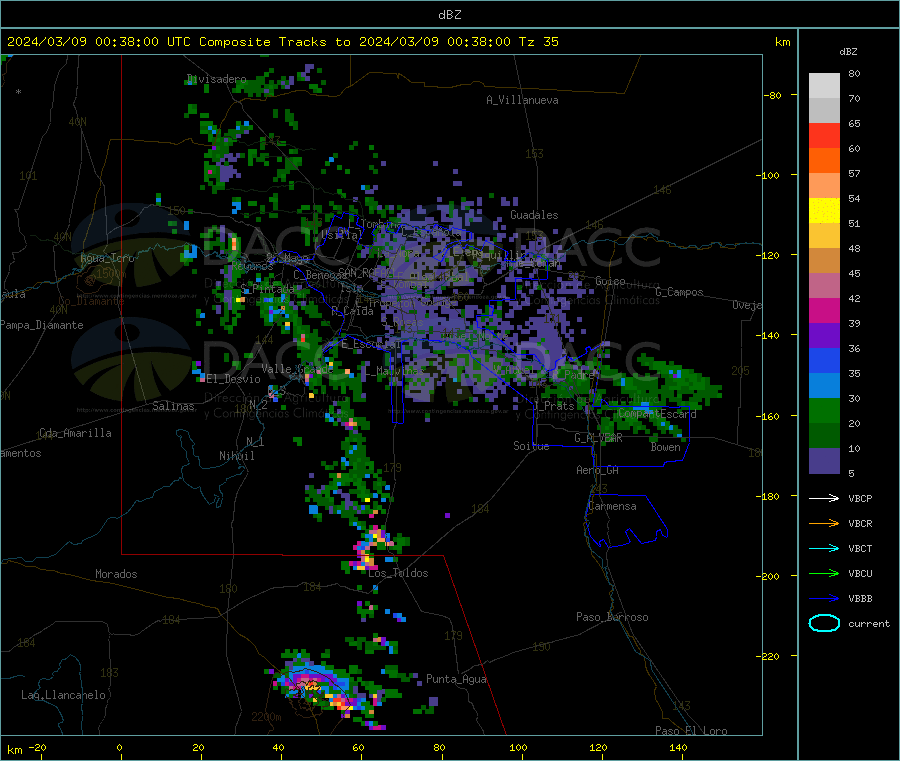Click the blue 35 dBZ color swatch
Screen dimensions: 900x761
tap(824, 360)
